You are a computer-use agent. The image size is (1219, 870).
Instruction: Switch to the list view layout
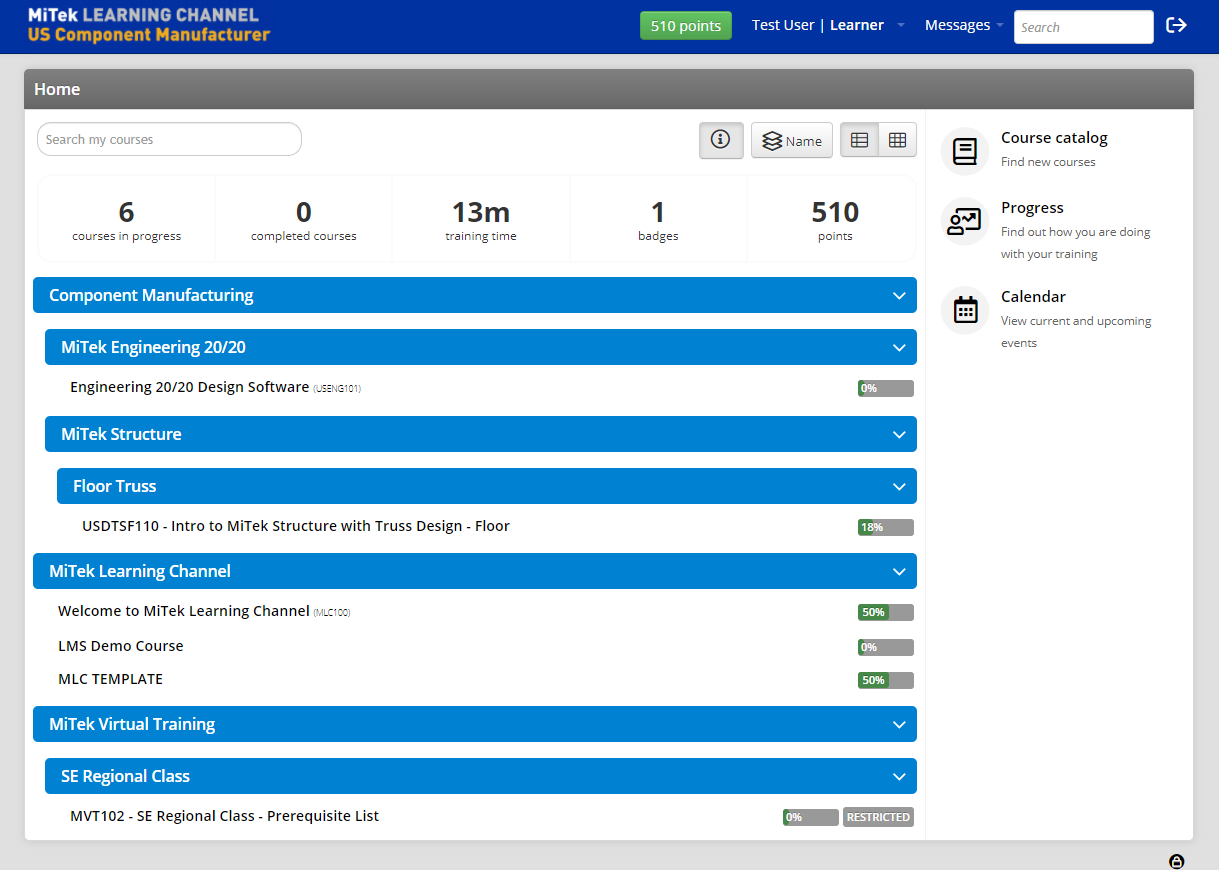pyautogui.click(x=859, y=141)
